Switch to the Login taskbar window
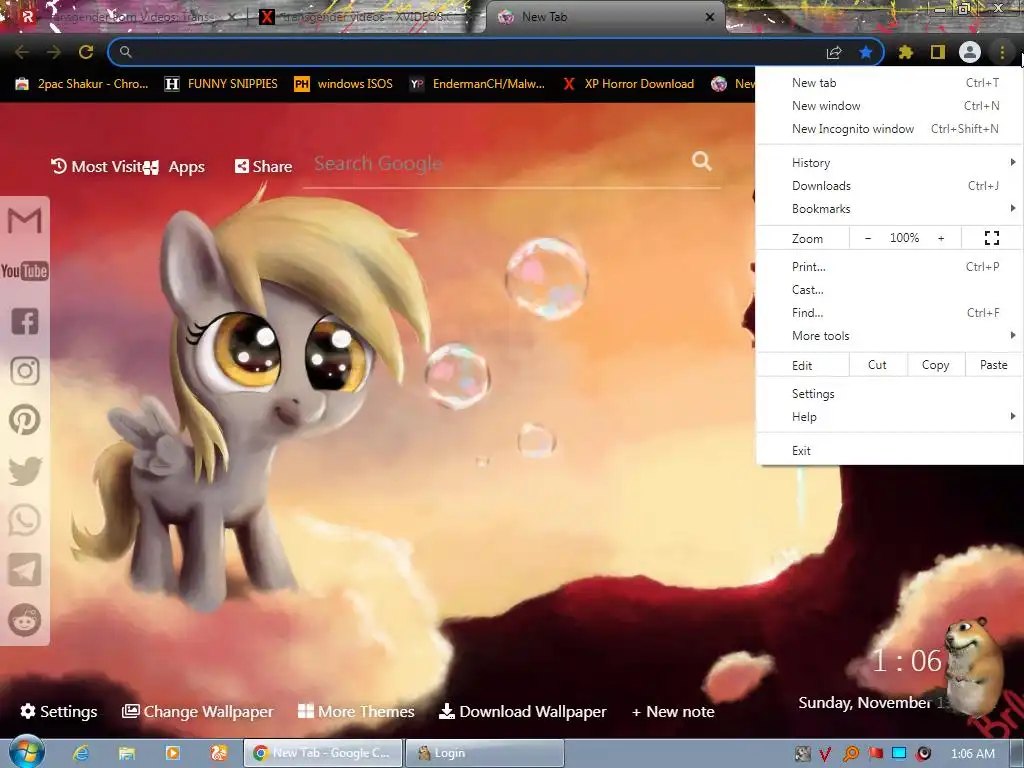 (x=485, y=753)
